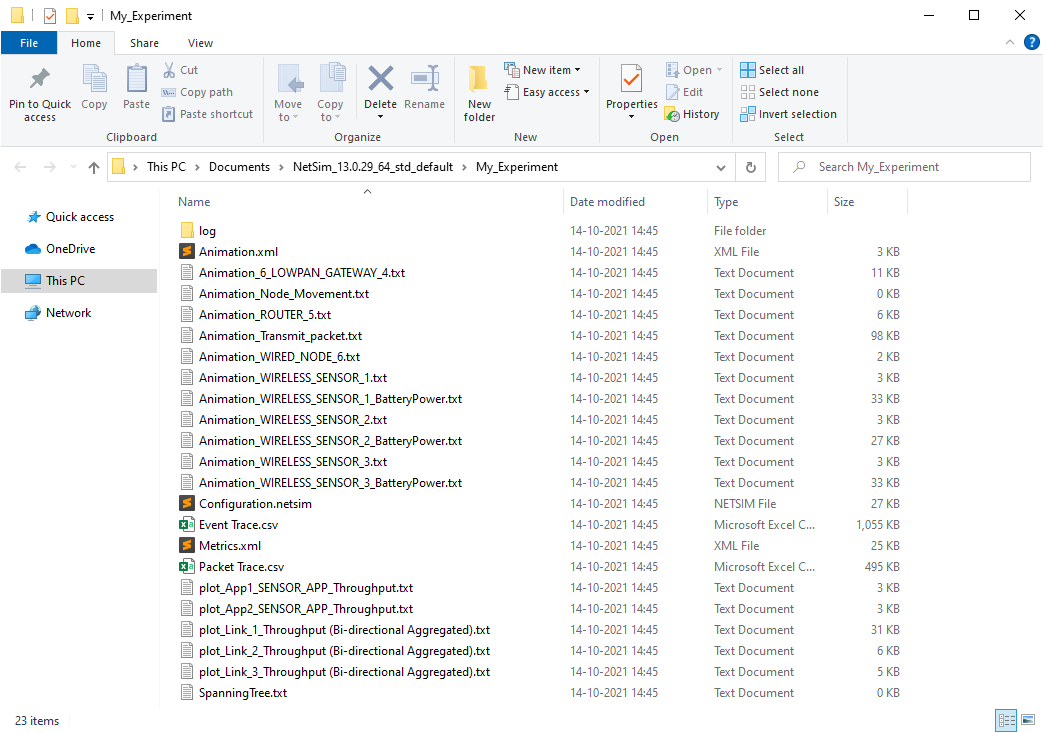Open file History
This screenshot has width=1044, height=733.
pyautogui.click(x=692, y=114)
